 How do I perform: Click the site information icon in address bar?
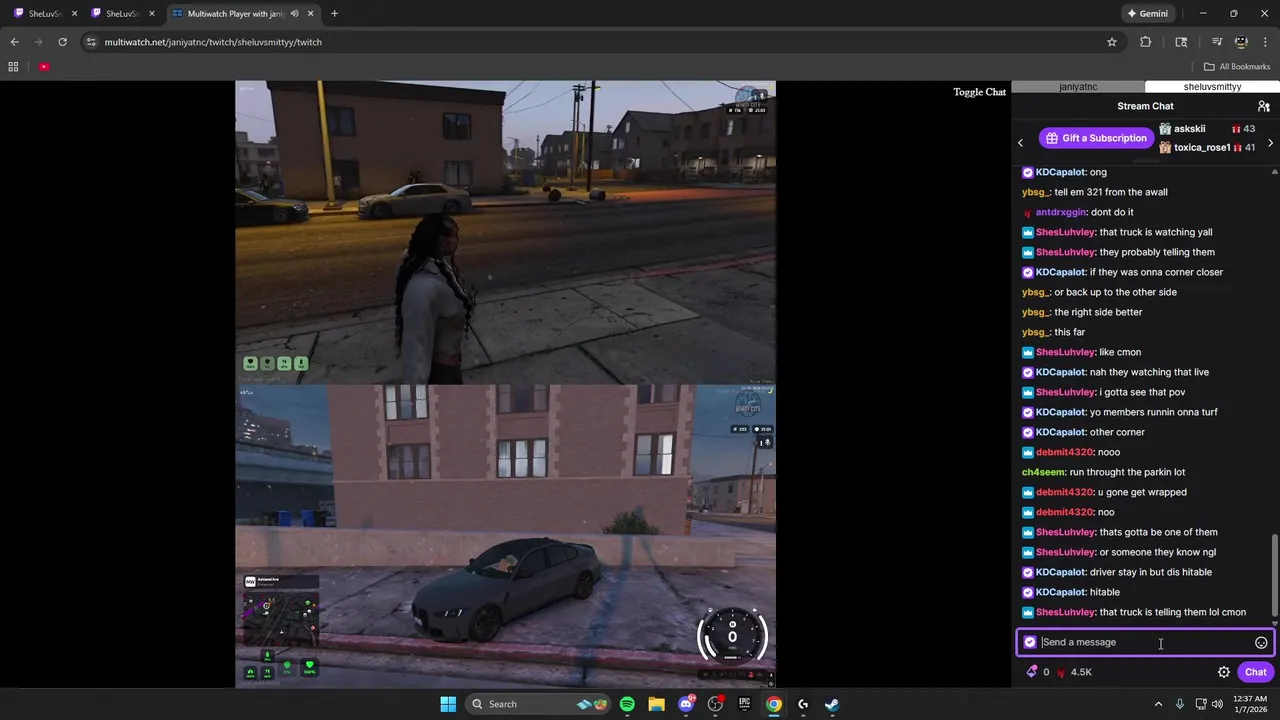(x=91, y=42)
